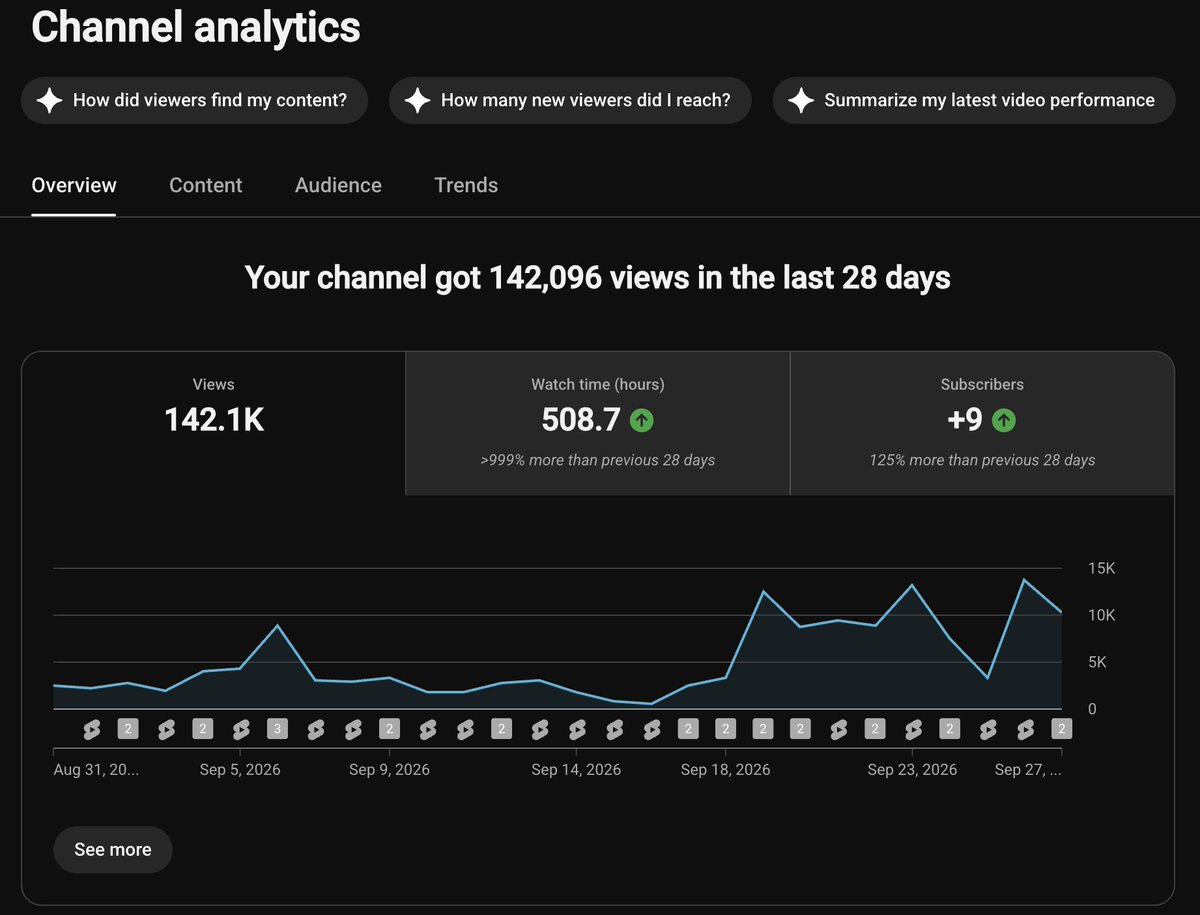Click sparkle icon beside 'How many new viewers did I reach?'
Image resolution: width=1200 pixels, height=915 pixels.
tap(417, 100)
